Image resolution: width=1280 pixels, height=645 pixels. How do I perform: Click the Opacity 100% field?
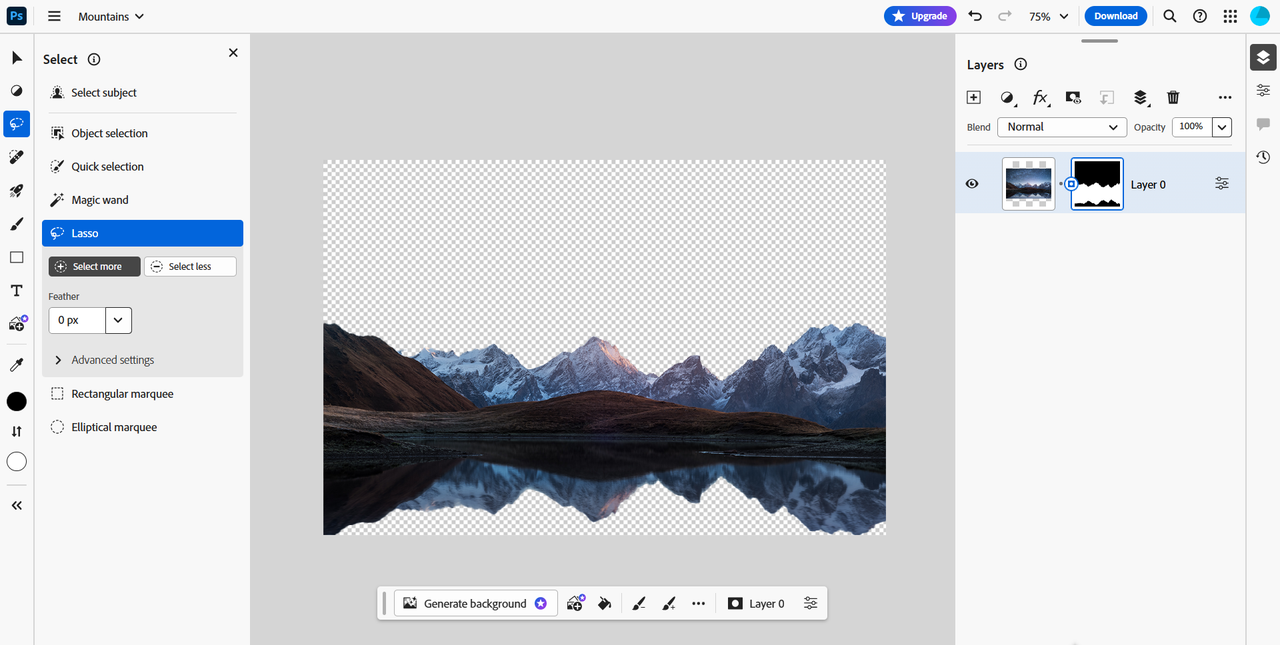point(1191,127)
